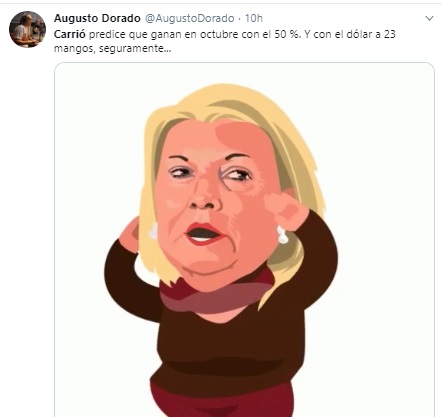442x417 pixels.
Task: Select the bold Carrió keyword
Action: tap(70, 34)
